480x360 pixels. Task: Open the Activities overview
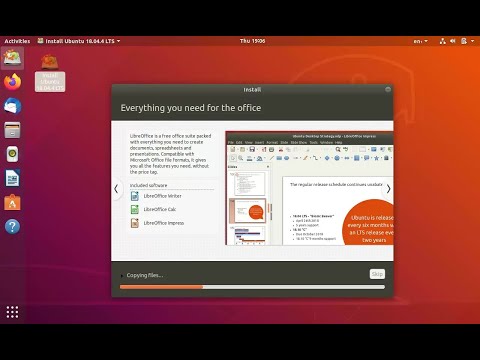coord(17,41)
